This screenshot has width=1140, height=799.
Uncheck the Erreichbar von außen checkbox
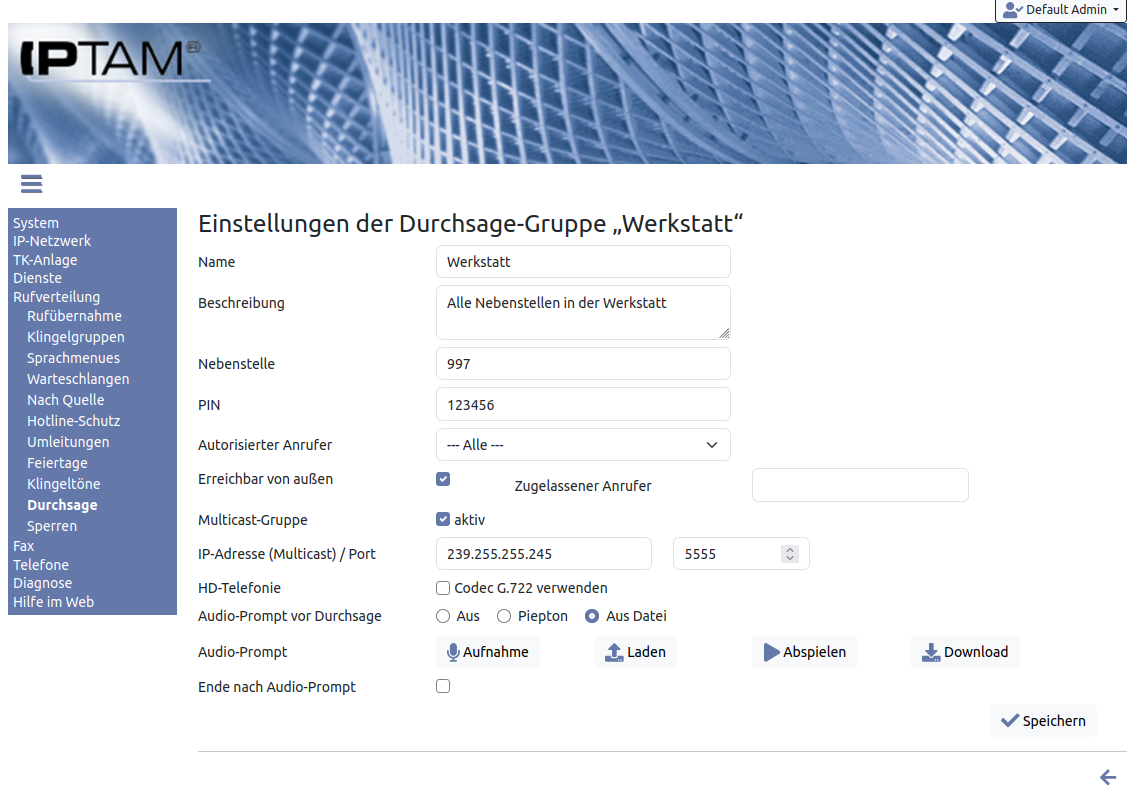pyautogui.click(x=443, y=479)
